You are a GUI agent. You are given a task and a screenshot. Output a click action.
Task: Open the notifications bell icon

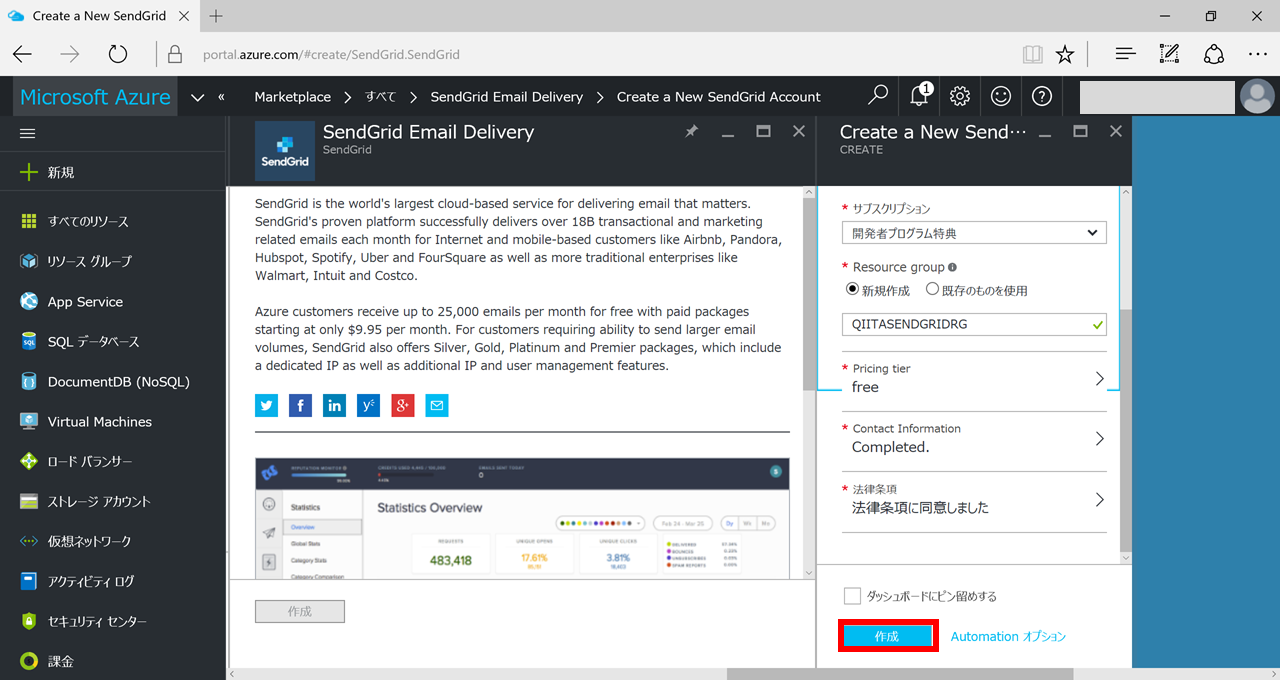919,96
